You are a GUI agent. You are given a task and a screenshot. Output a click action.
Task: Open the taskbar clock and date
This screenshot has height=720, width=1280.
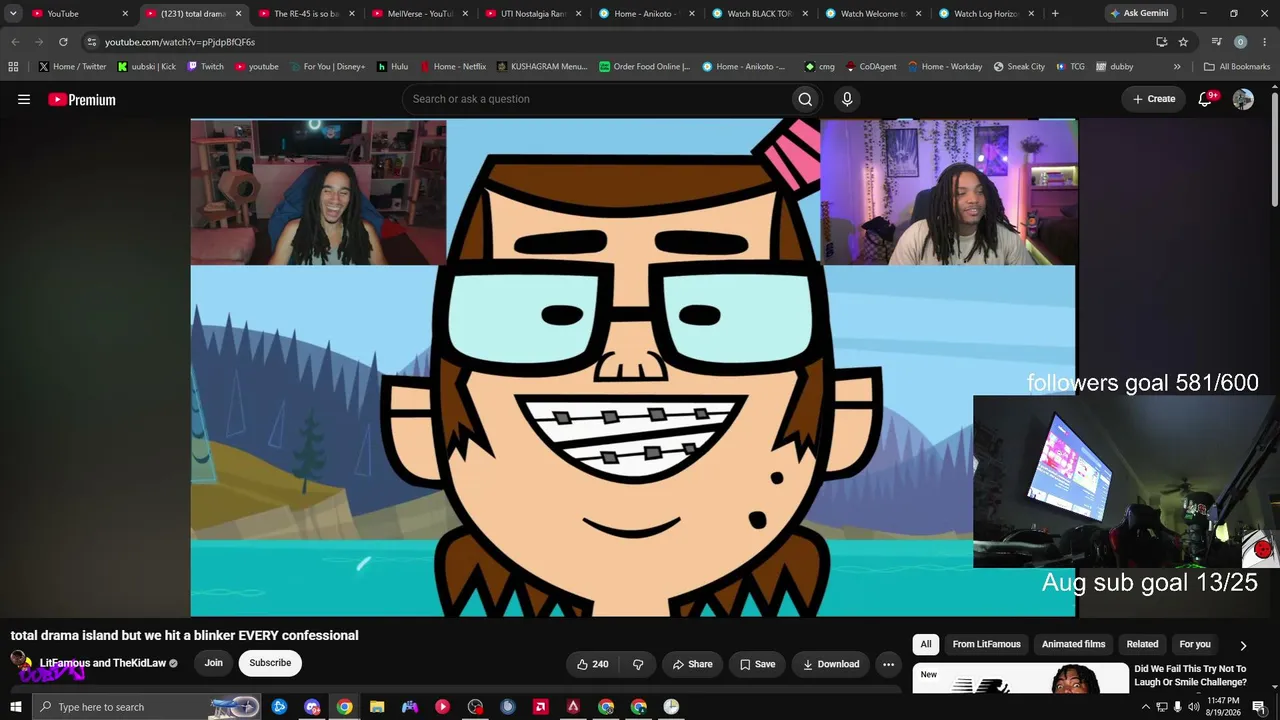pos(1223,707)
